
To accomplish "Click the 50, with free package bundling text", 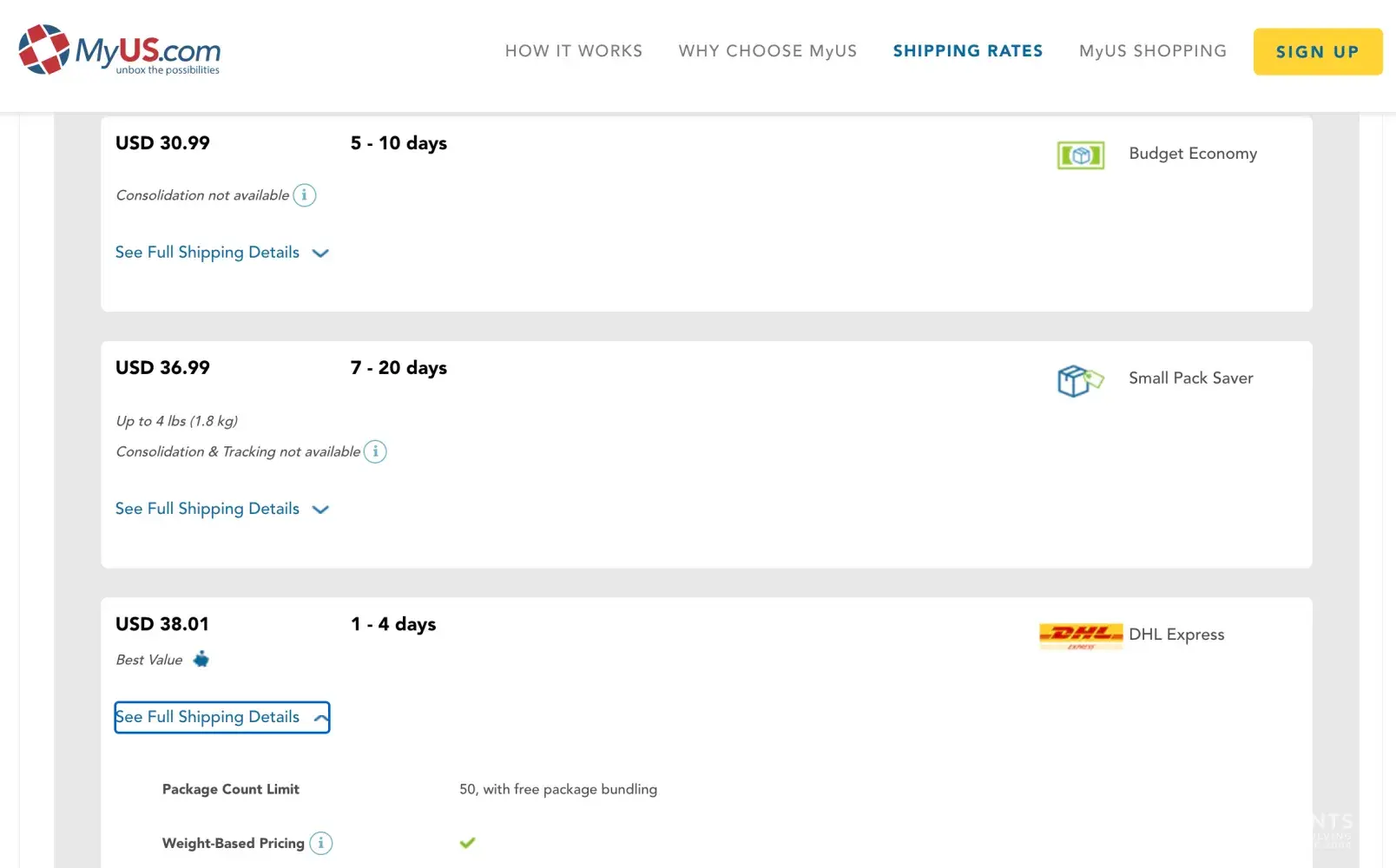I will (x=558, y=789).
